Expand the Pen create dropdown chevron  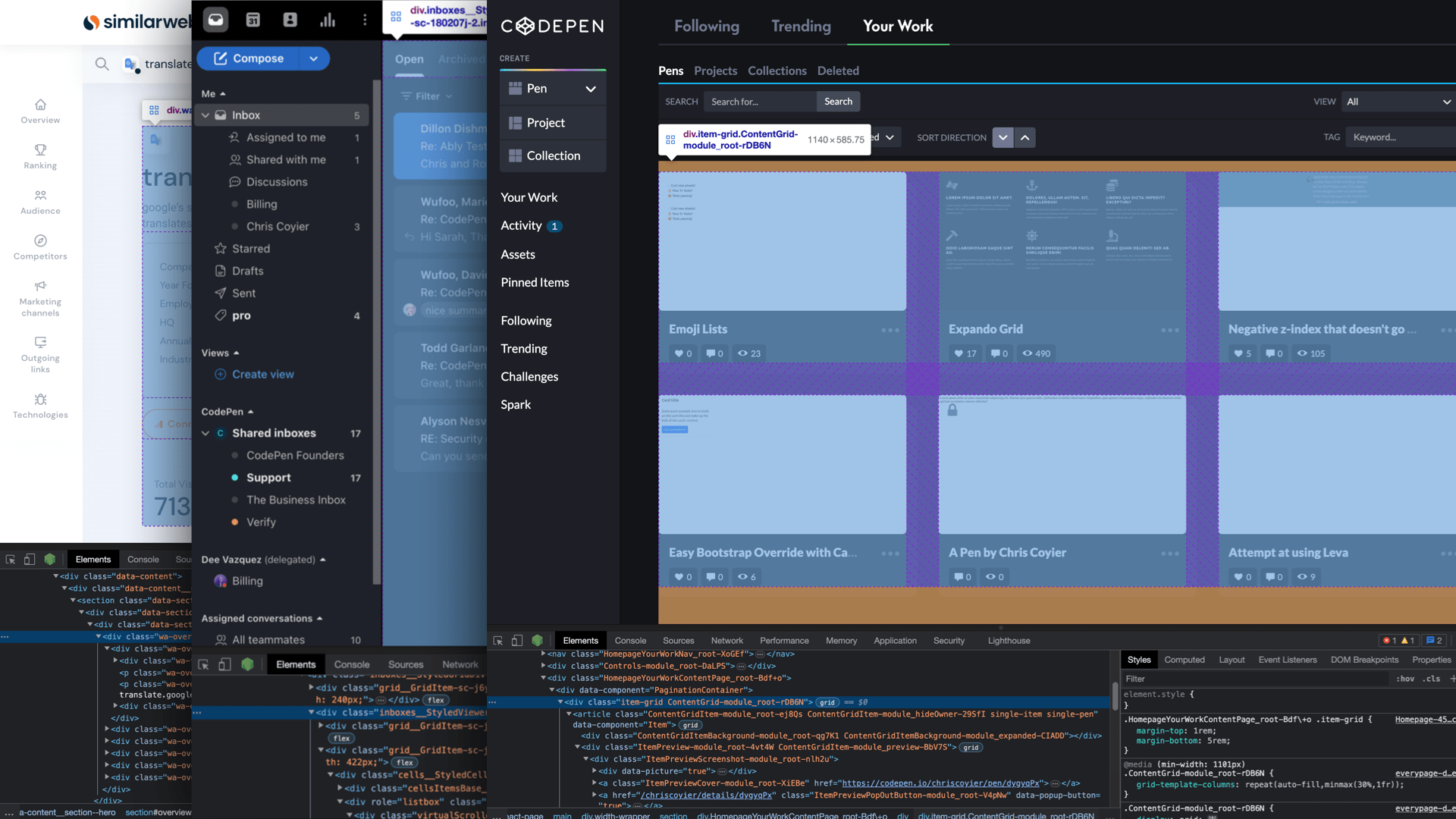(590, 89)
